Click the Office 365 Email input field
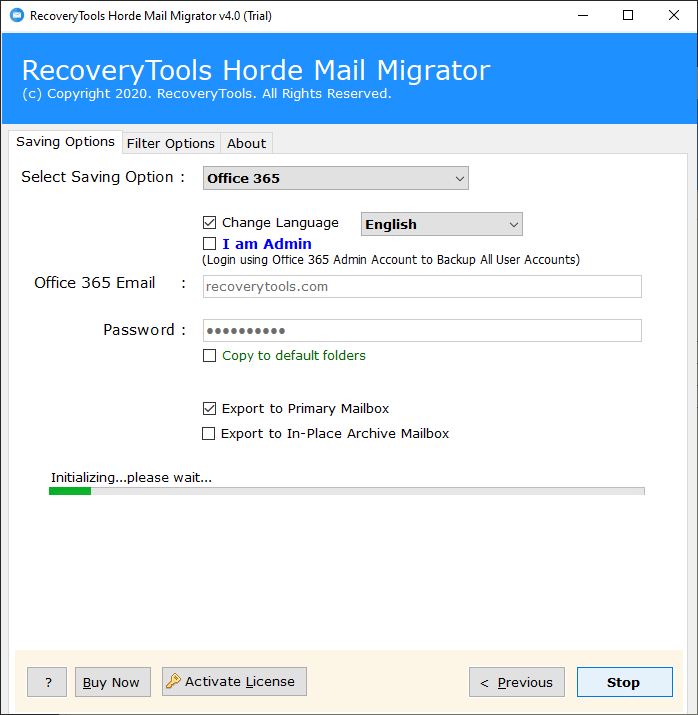Image resolution: width=698 pixels, height=715 pixels. click(x=422, y=286)
